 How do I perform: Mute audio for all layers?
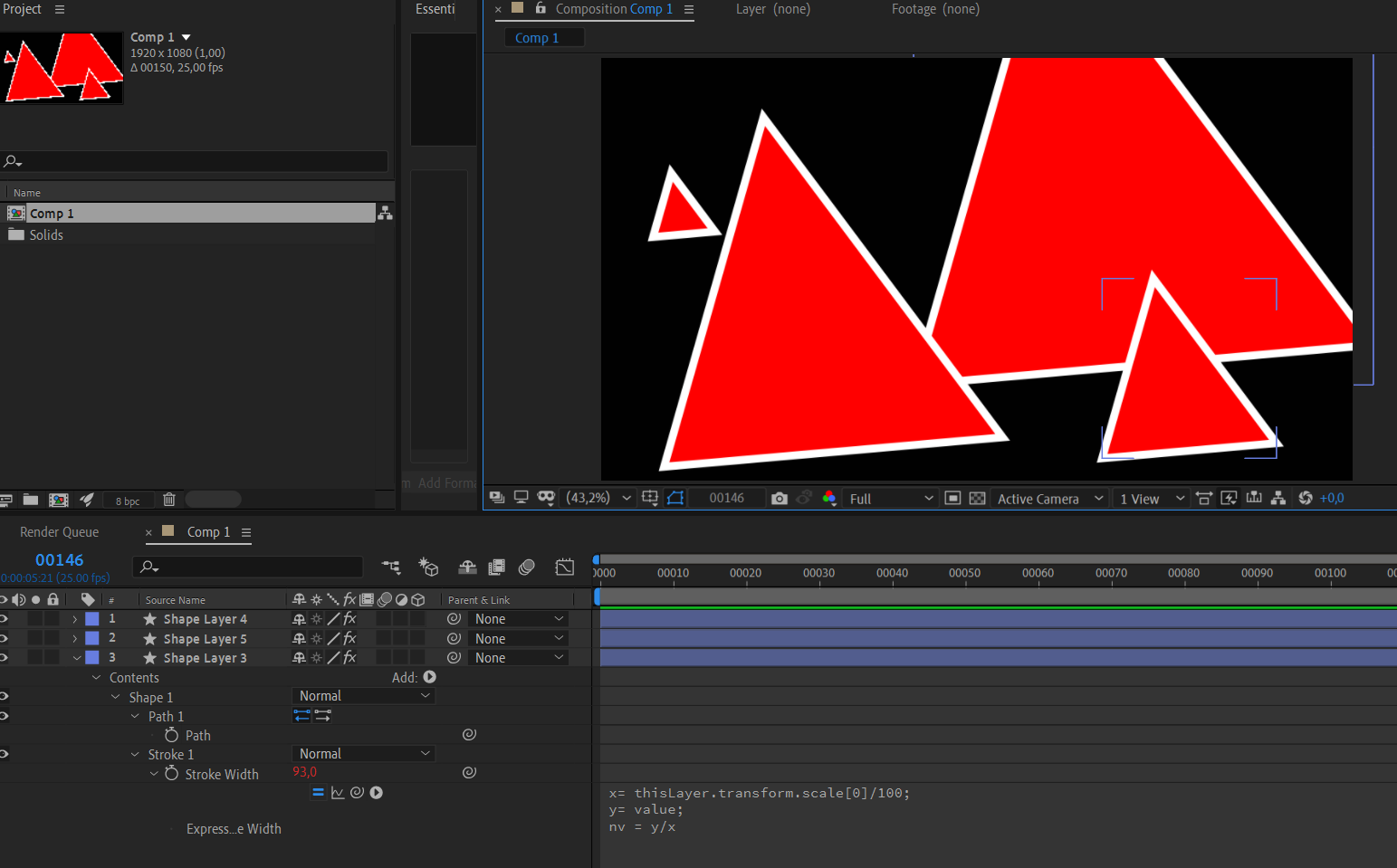tap(17, 599)
